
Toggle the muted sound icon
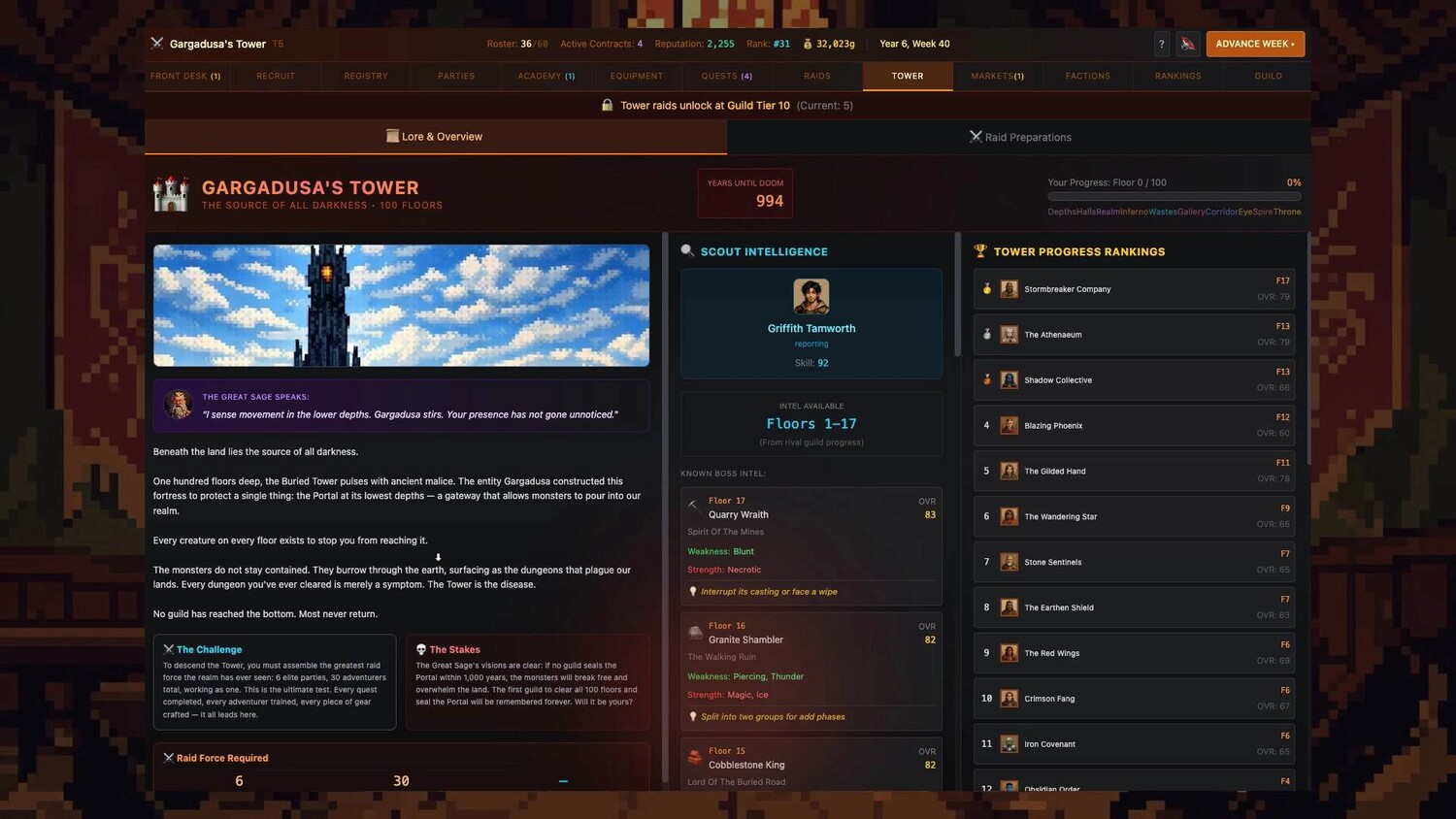click(1187, 44)
